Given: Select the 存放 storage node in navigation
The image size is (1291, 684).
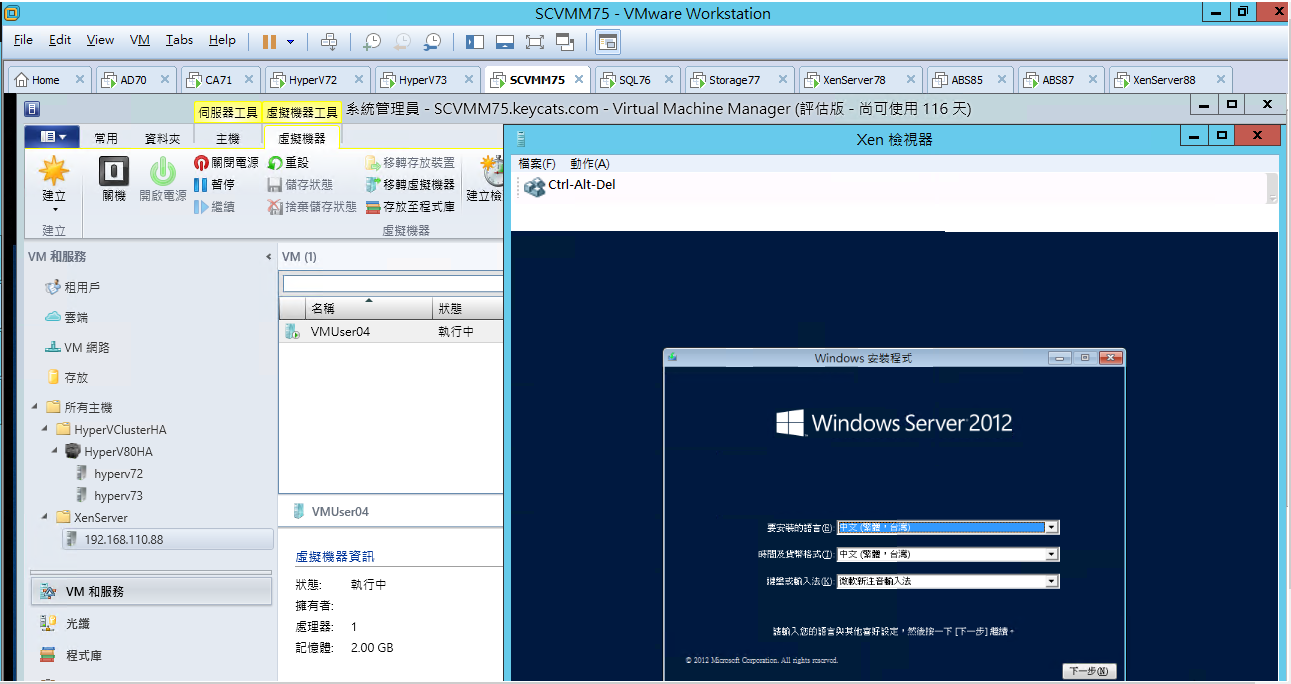Looking at the screenshot, I should click(x=67, y=377).
